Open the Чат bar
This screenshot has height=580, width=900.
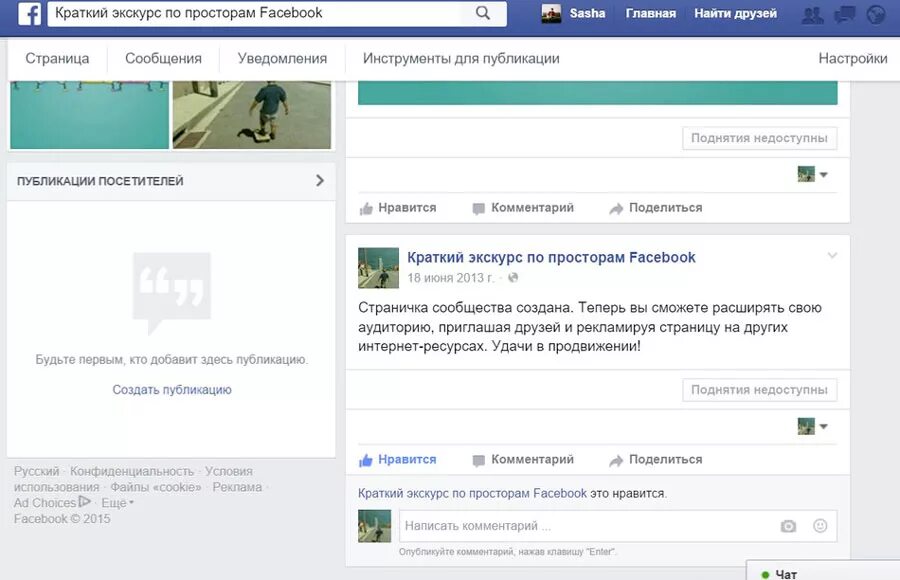pos(823,573)
